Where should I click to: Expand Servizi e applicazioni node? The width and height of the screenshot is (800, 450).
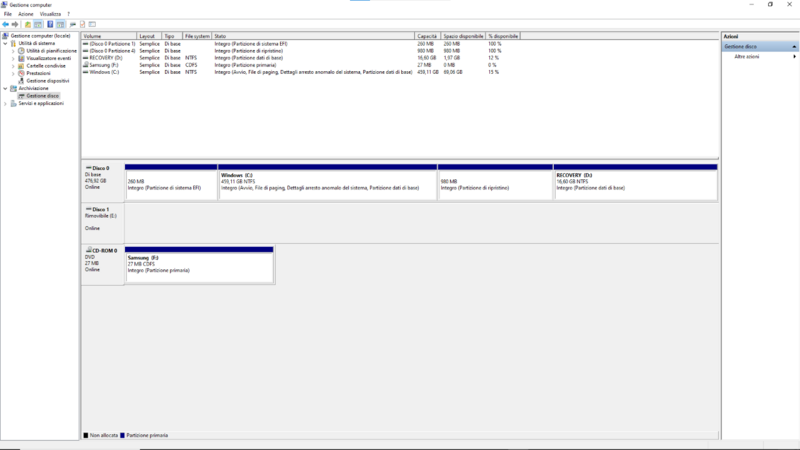[x=6, y=103]
